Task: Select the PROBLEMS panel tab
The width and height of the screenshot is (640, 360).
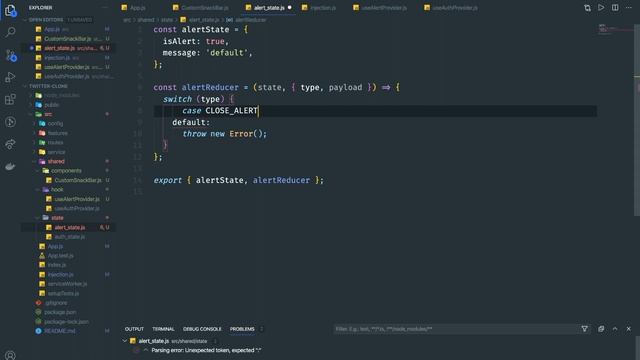Action: pyautogui.click(x=242, y=329)
